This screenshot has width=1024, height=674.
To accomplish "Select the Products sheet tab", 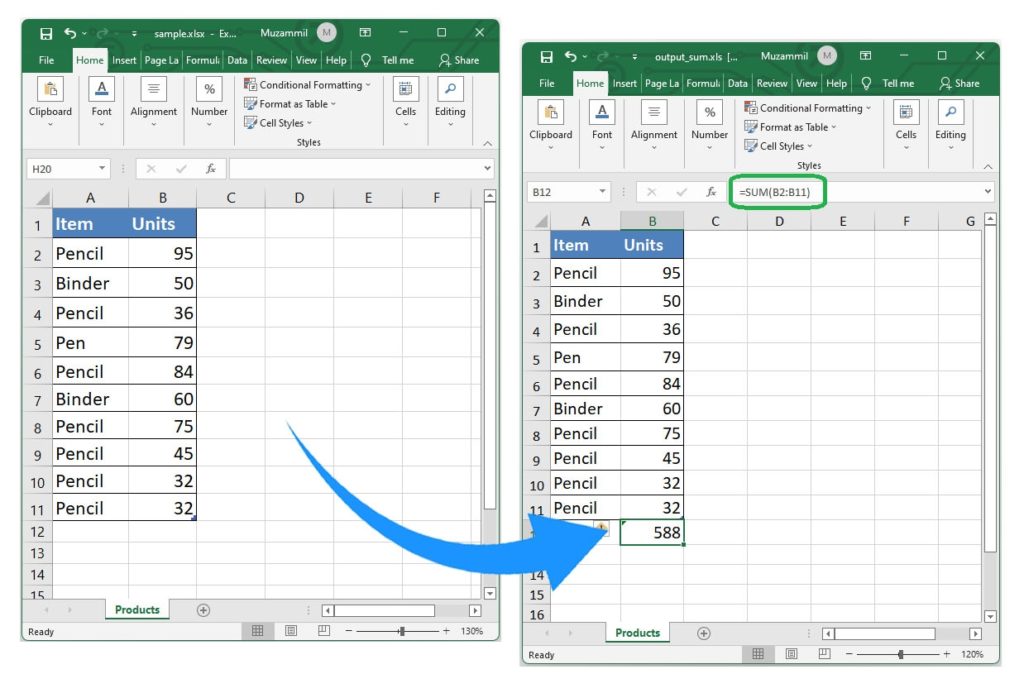I will [636, 633].
